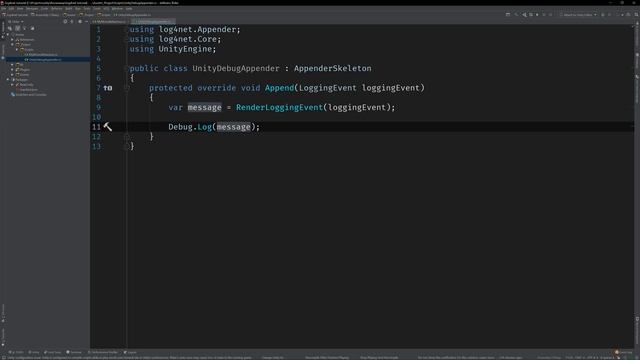Open the Terminal tool window button
This screenshot has width=640, height=360.
point(74,352)
